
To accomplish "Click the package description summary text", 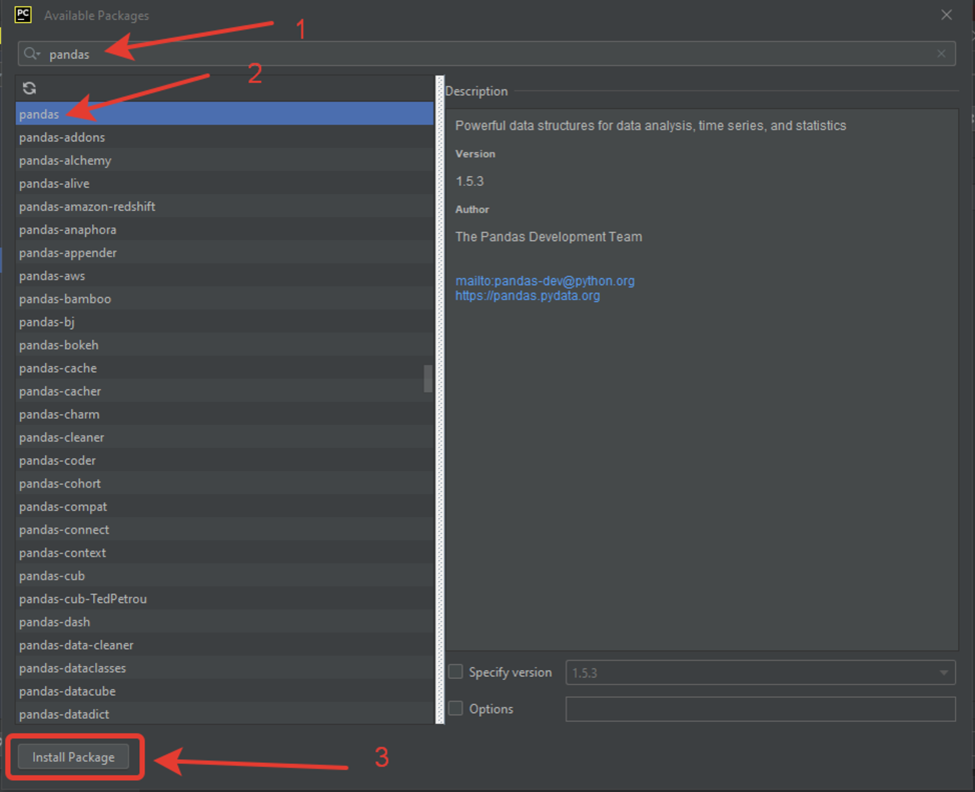I will click(x=650, y=126).
